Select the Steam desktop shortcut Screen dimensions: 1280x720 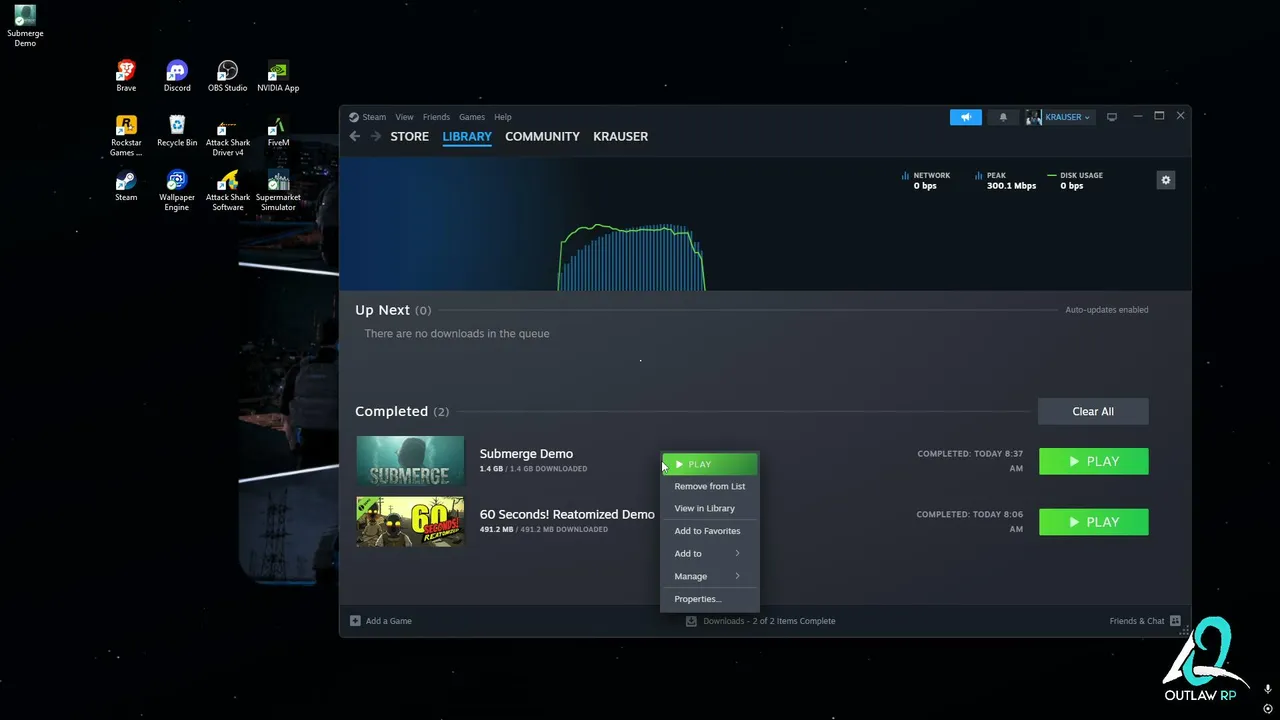point(126,186)
